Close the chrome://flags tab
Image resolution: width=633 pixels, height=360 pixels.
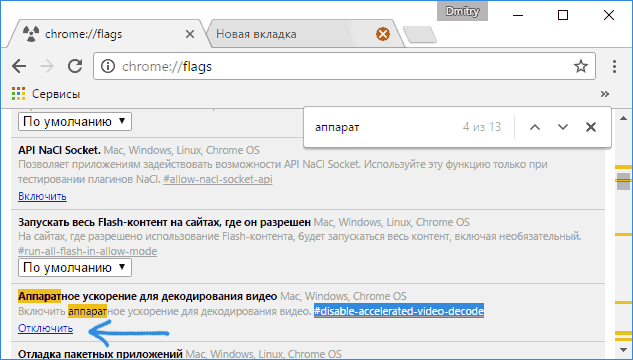point(189,34)
